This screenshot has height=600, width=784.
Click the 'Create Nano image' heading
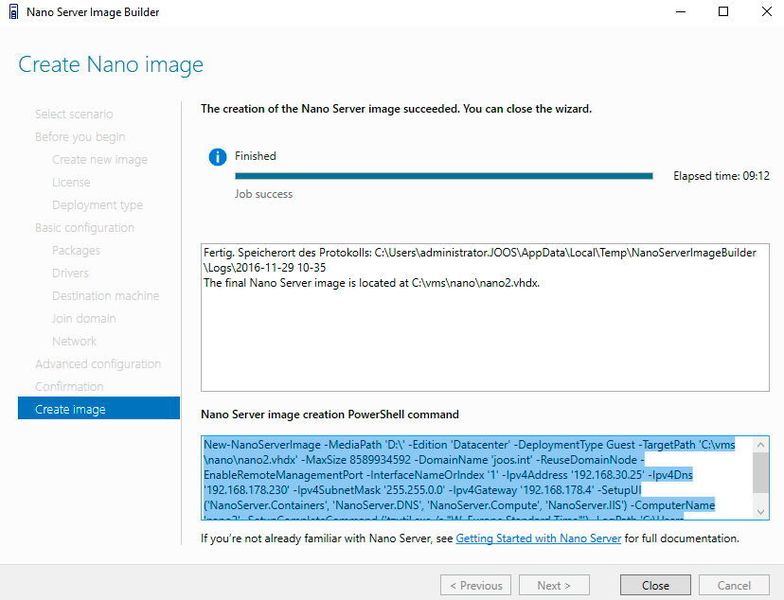coord(111,65)
